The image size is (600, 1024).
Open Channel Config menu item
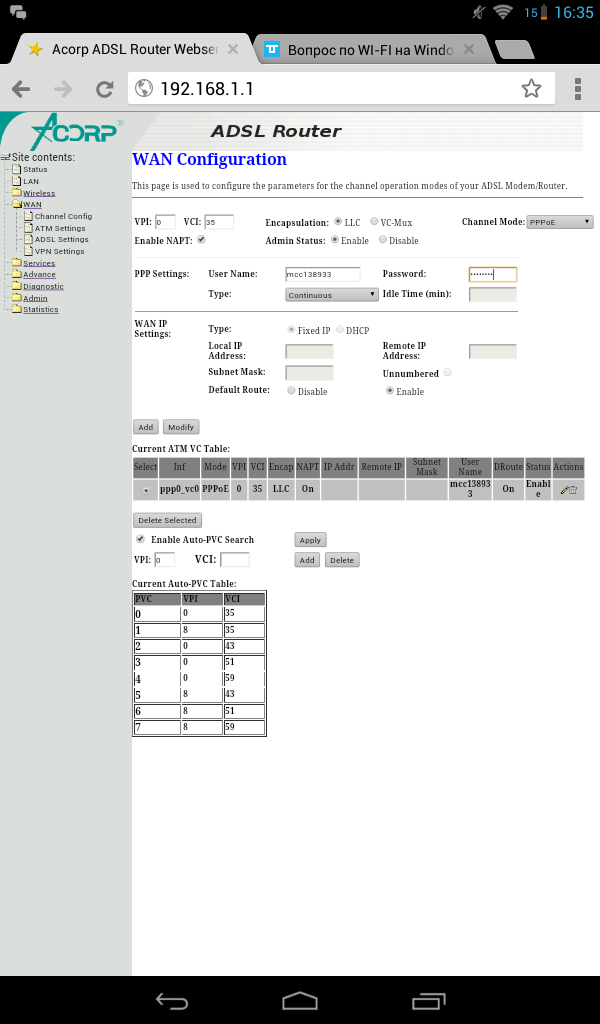click(63, 216)
